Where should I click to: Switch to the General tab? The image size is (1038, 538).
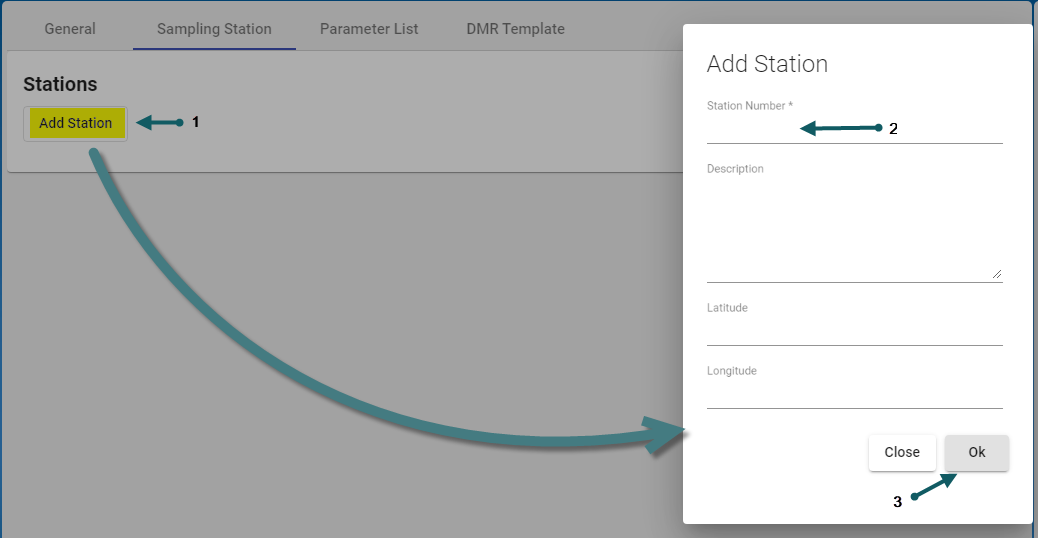[x=70, y=29]
